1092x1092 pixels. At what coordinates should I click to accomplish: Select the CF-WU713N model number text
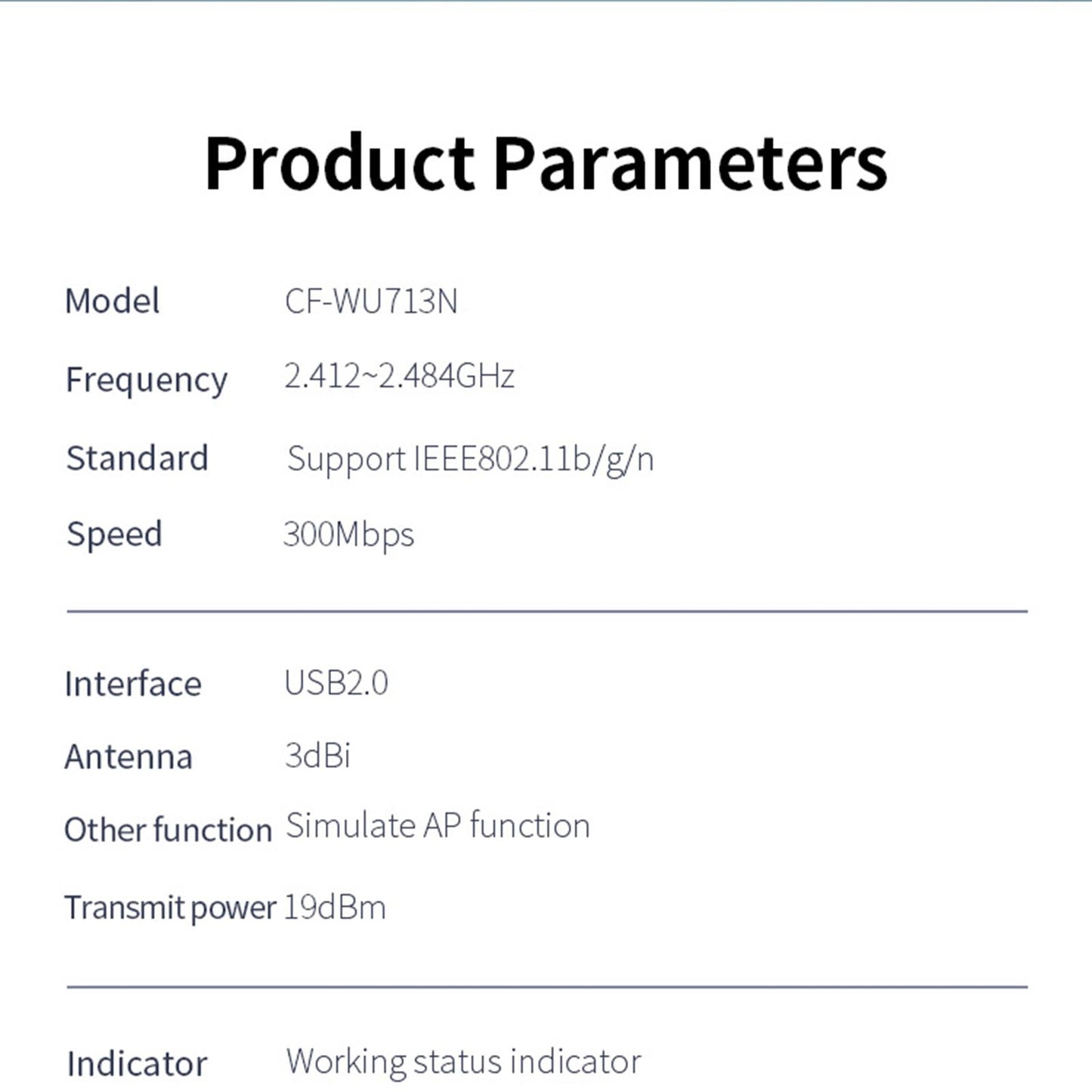[371, 302]
